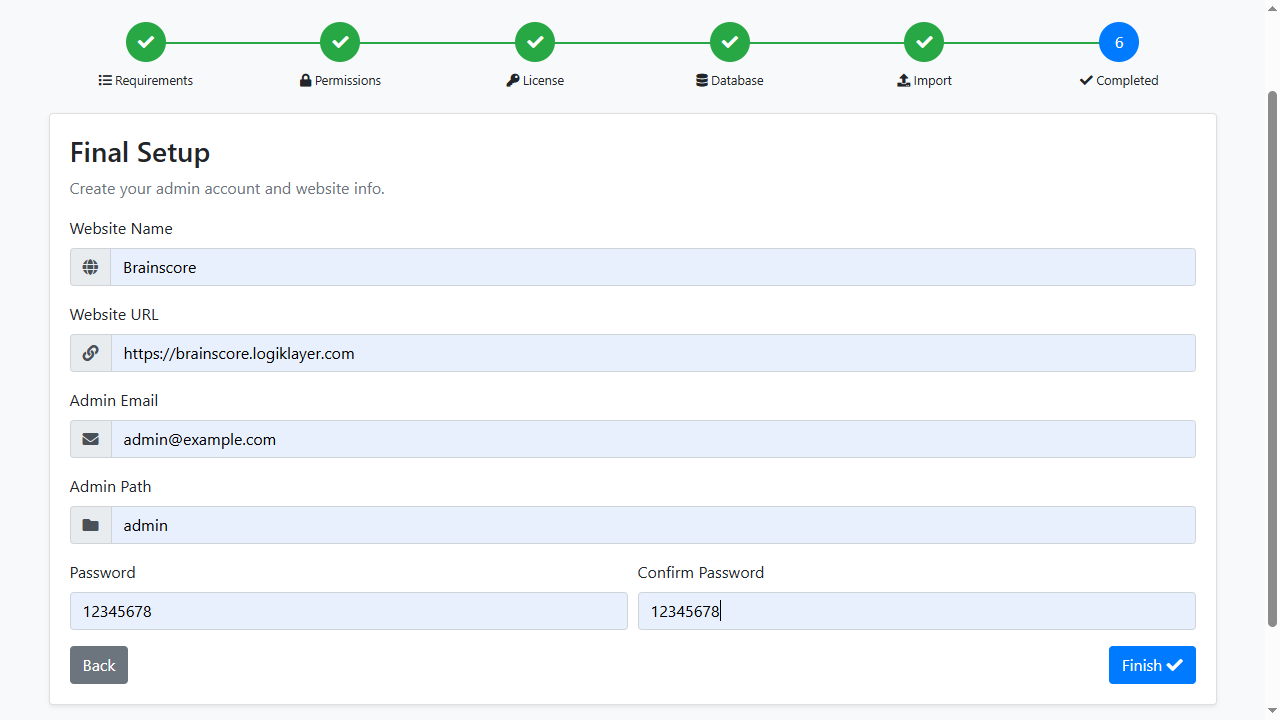Click the Import step label
The width and height of the screenshot is (1280, 720).
coord(924,80)
